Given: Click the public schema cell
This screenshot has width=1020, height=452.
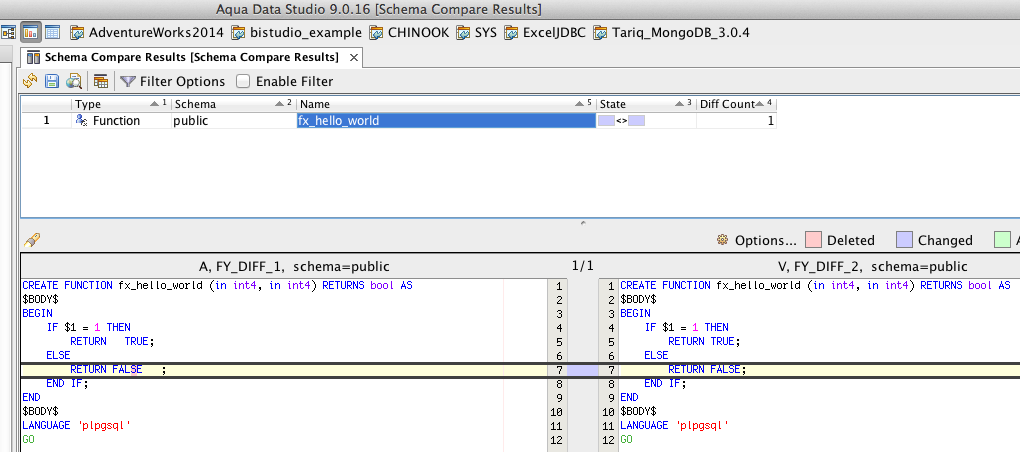Looking at the screenshot, I should [x=234, y=120].
